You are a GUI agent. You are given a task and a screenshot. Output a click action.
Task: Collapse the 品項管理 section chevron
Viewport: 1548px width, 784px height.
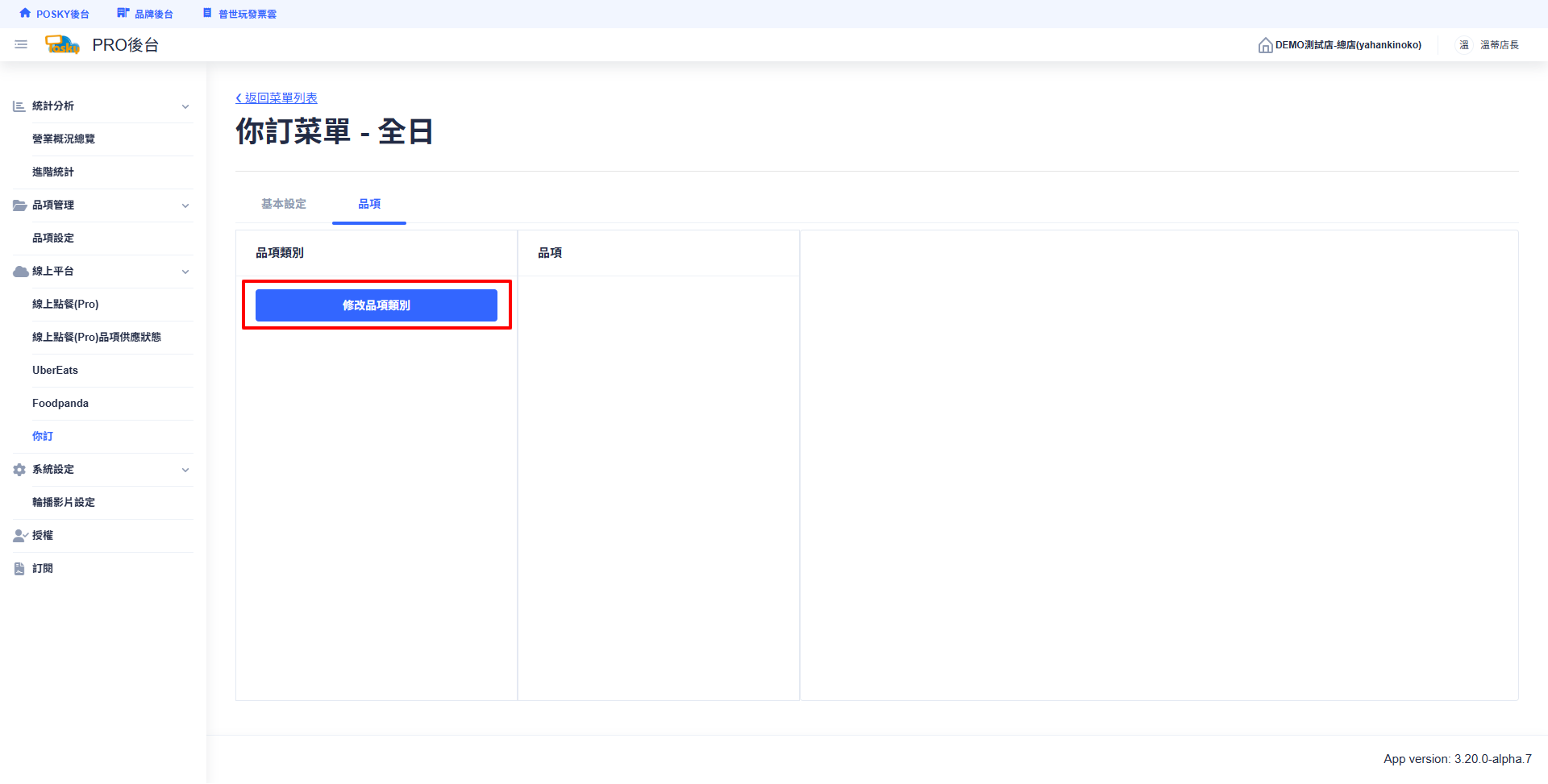click(185, 205)
